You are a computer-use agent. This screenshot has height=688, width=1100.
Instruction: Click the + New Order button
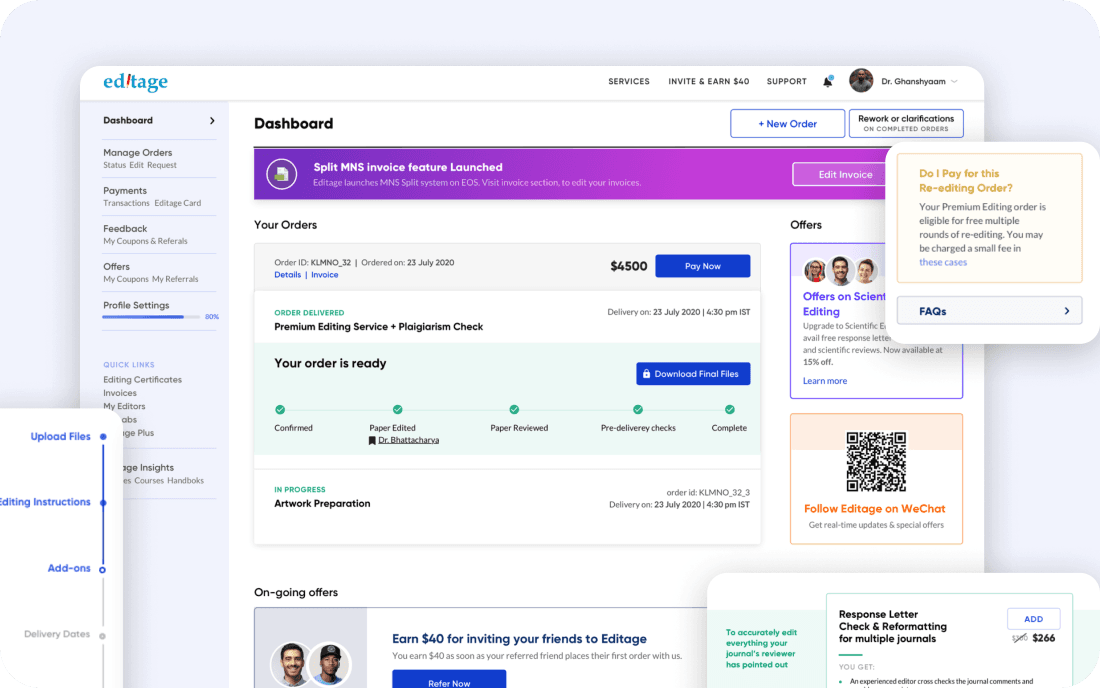787,123
